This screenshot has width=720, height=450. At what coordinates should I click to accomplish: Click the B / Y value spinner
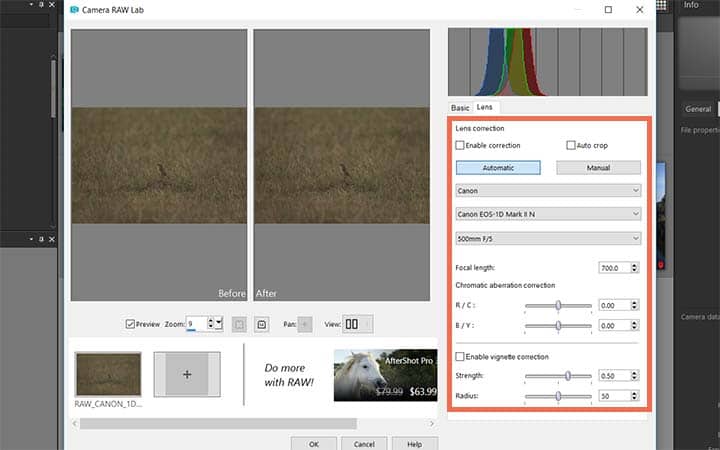635,326
